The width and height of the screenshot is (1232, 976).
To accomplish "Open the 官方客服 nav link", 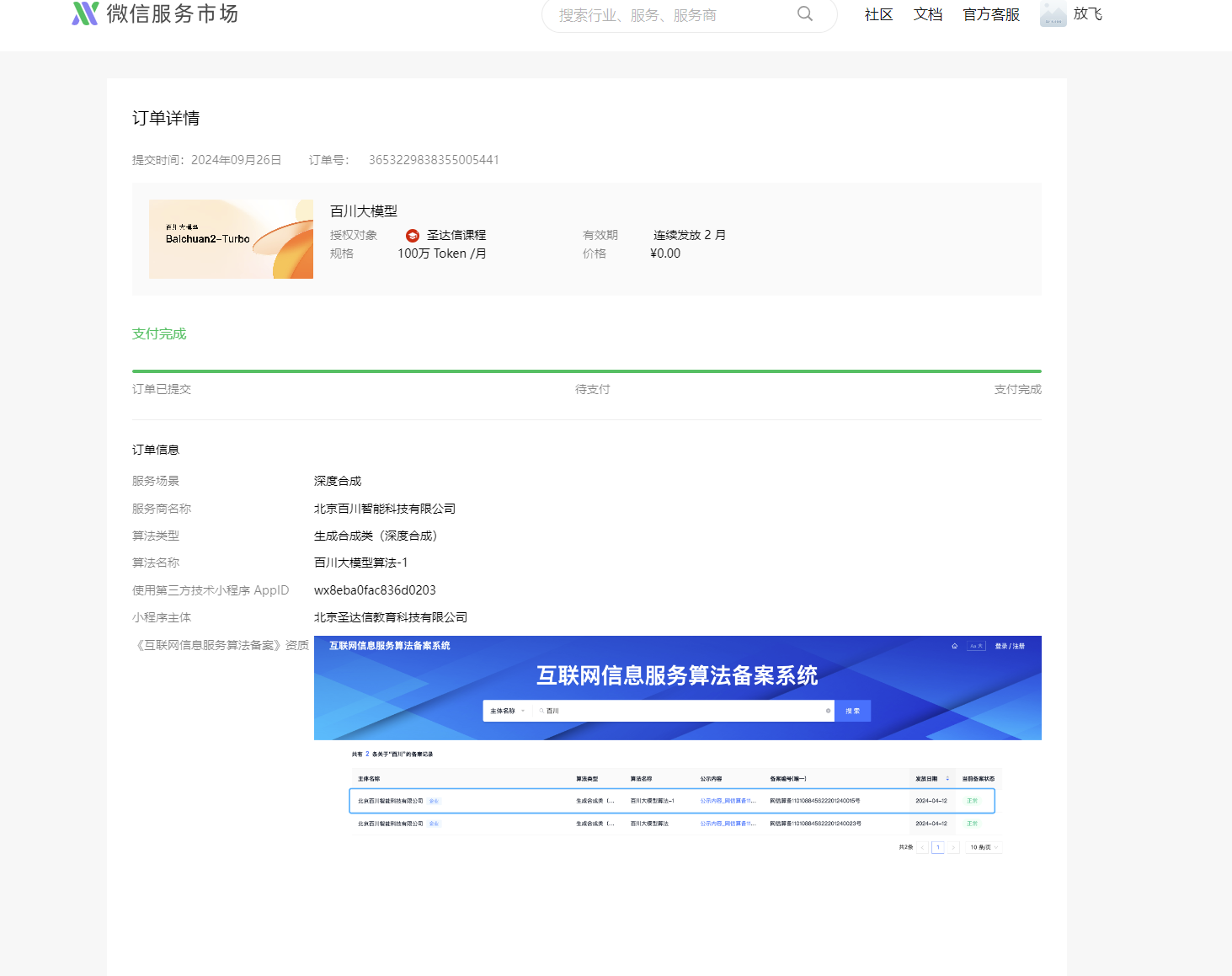I will [x=991, y=15].
